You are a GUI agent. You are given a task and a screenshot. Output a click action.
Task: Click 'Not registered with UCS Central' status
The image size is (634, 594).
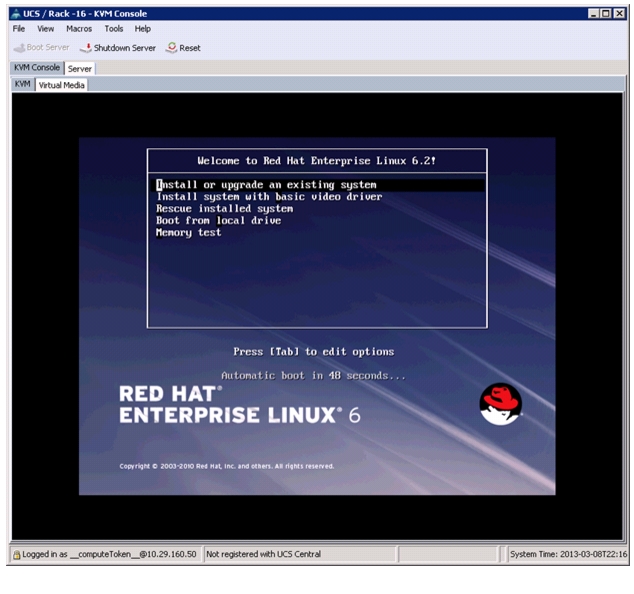click(264, 554)
